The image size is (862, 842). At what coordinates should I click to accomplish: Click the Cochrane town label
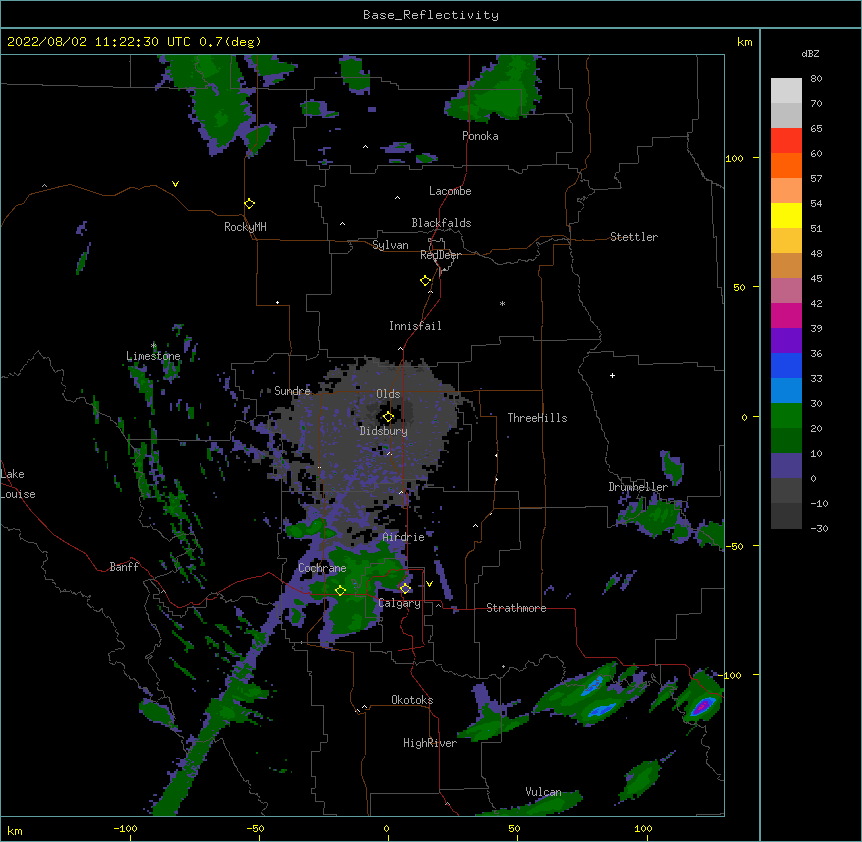[x=322, y=568]
